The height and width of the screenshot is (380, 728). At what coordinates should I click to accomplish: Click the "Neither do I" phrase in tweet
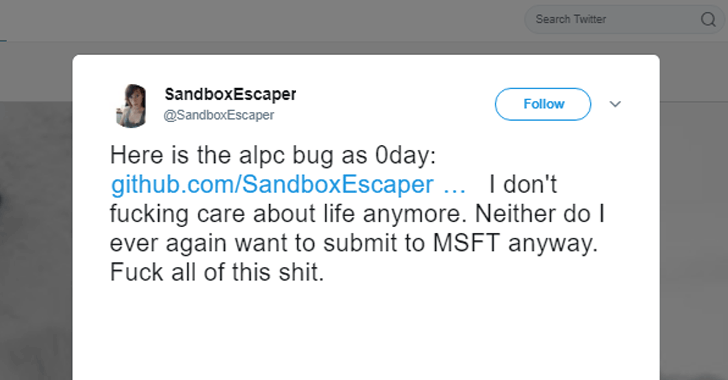coord(540,214)
